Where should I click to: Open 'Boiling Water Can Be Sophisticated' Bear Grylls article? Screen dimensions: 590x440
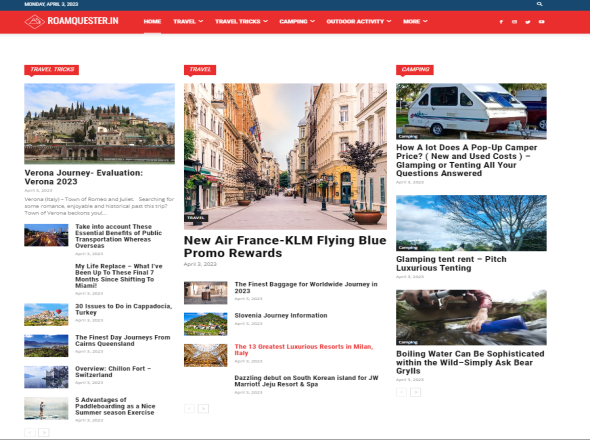[x=470, y=362]
